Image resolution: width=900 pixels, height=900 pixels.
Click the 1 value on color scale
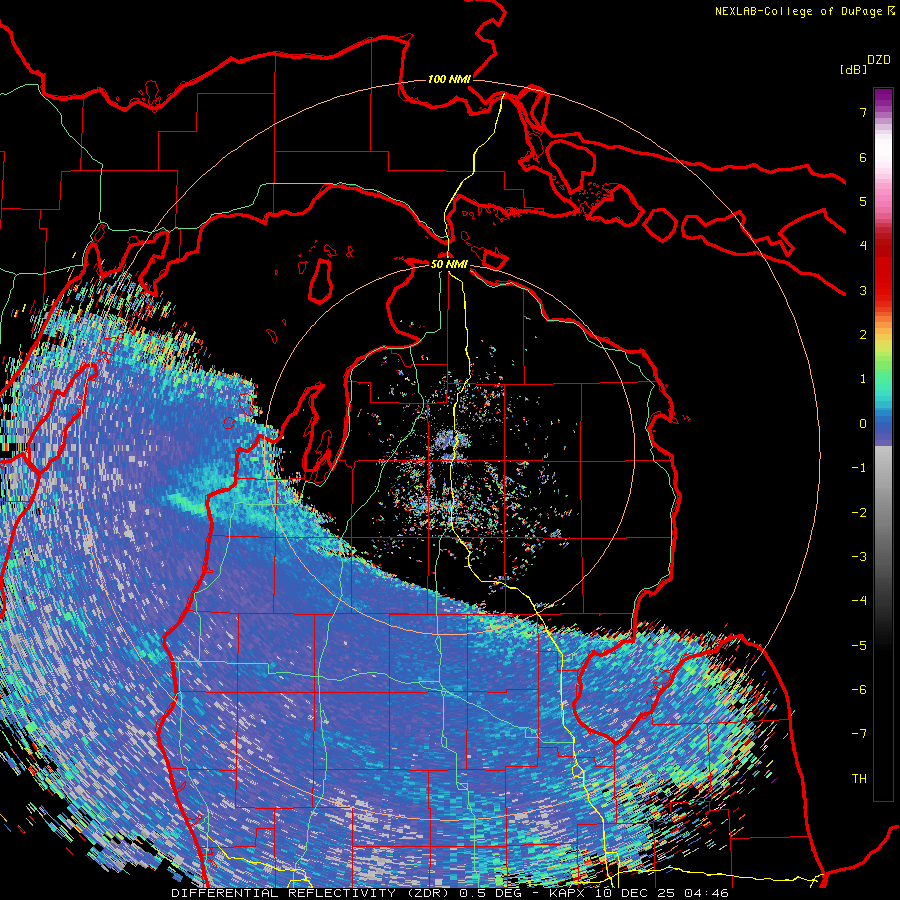(863, 379)
